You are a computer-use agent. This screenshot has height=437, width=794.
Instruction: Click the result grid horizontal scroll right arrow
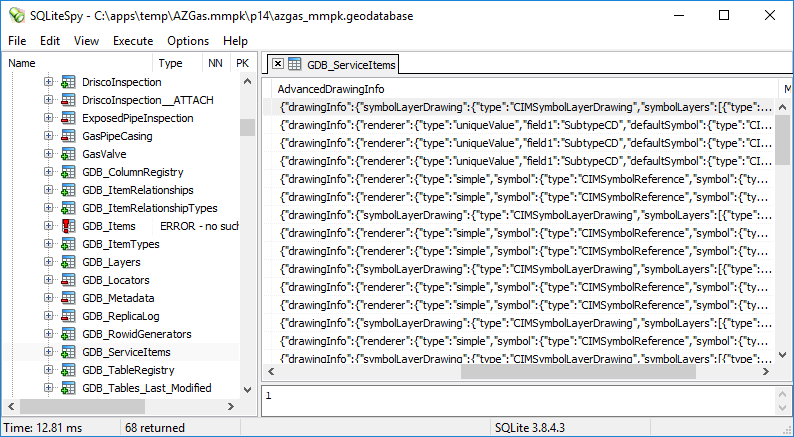pyautogui.click(x=766, y=372)
